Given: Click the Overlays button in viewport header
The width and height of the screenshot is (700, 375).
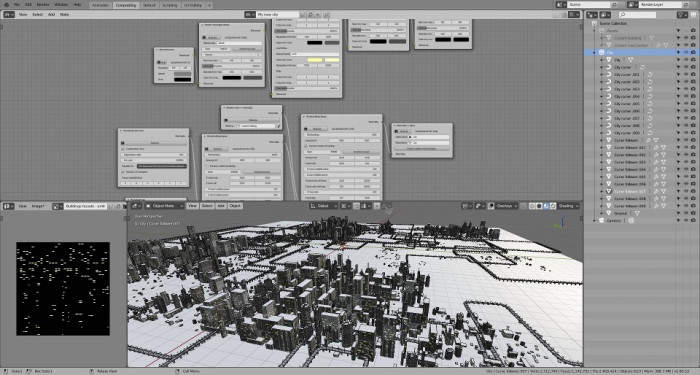Looking at the screenshot, I should (504, 206).
